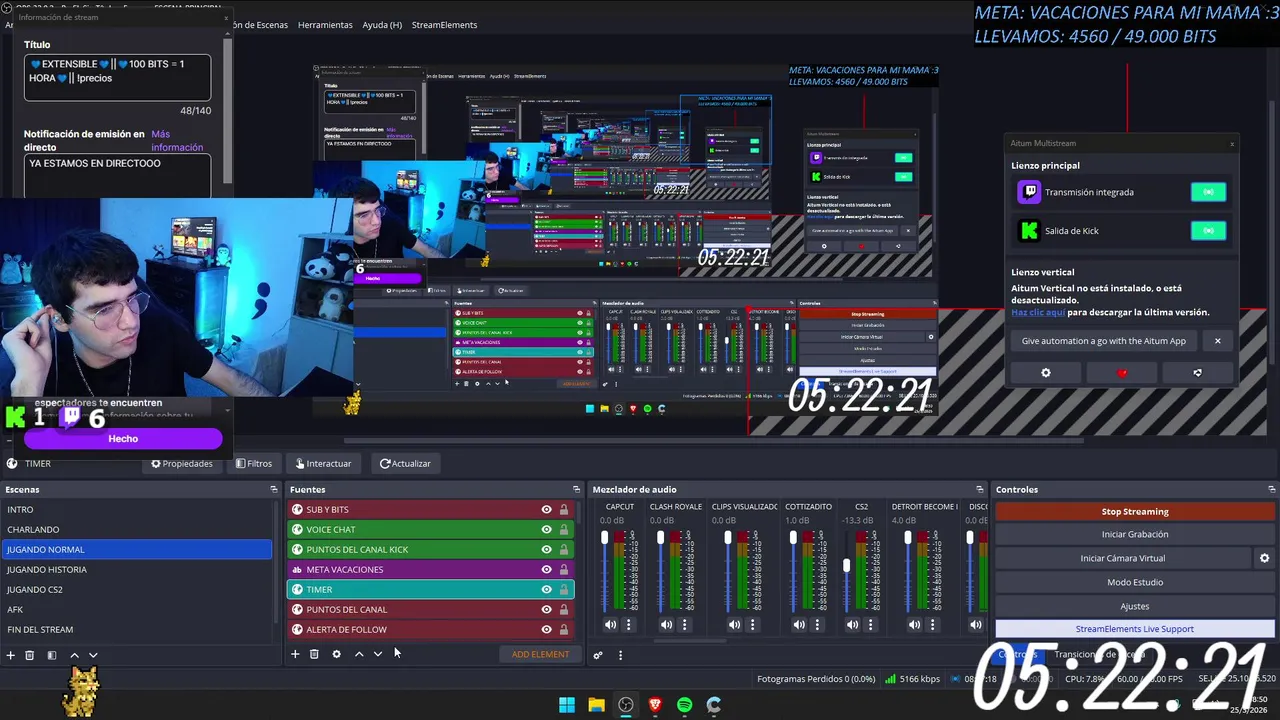Viewport: 1280px width, 720px height.
Task: Open Ajustes from Controles
Action: pos(1135,606)
